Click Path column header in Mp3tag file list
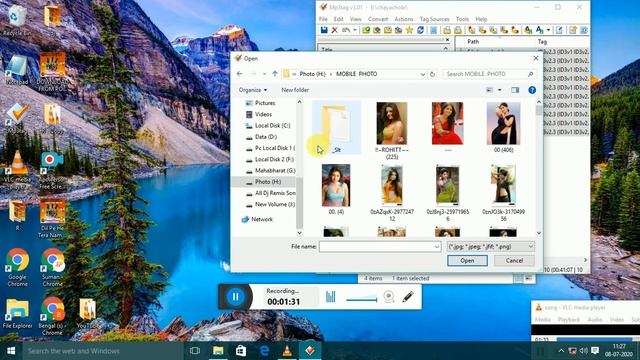640x360 pixels. 473,42
